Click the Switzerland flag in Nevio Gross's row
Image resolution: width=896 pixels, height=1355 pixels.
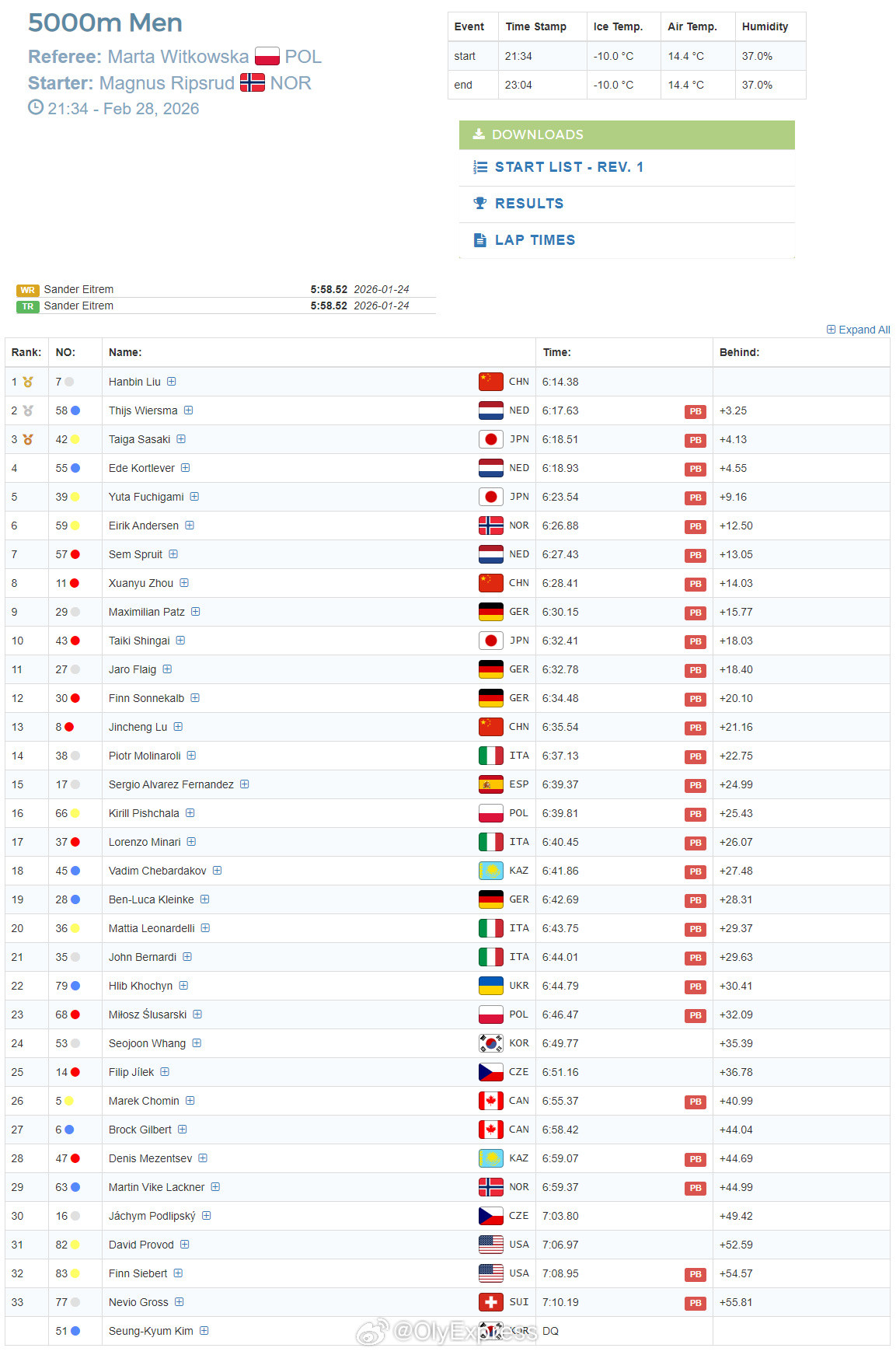(491, 1302)
